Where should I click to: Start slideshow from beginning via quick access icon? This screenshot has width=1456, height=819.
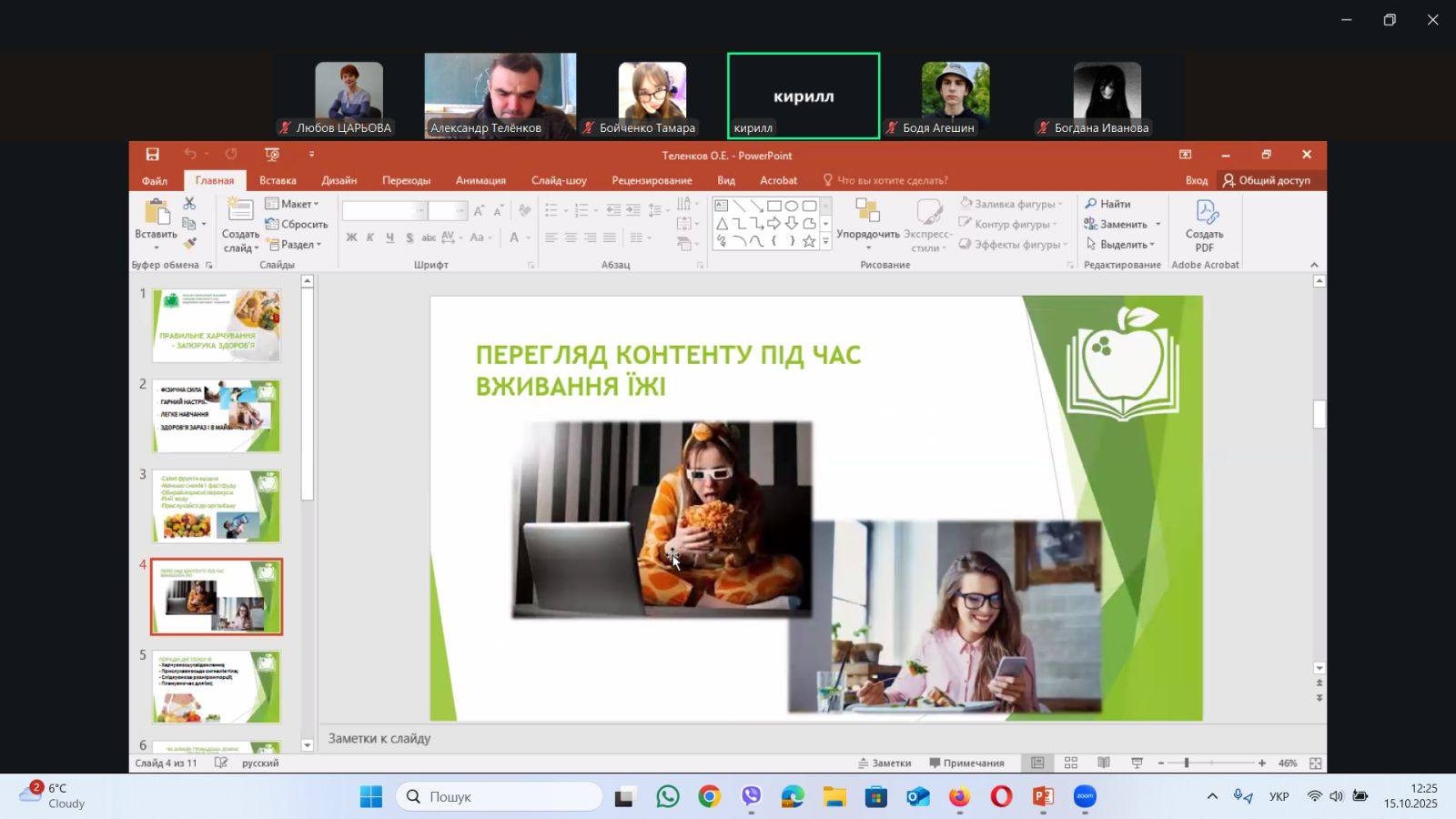(271, 155)
